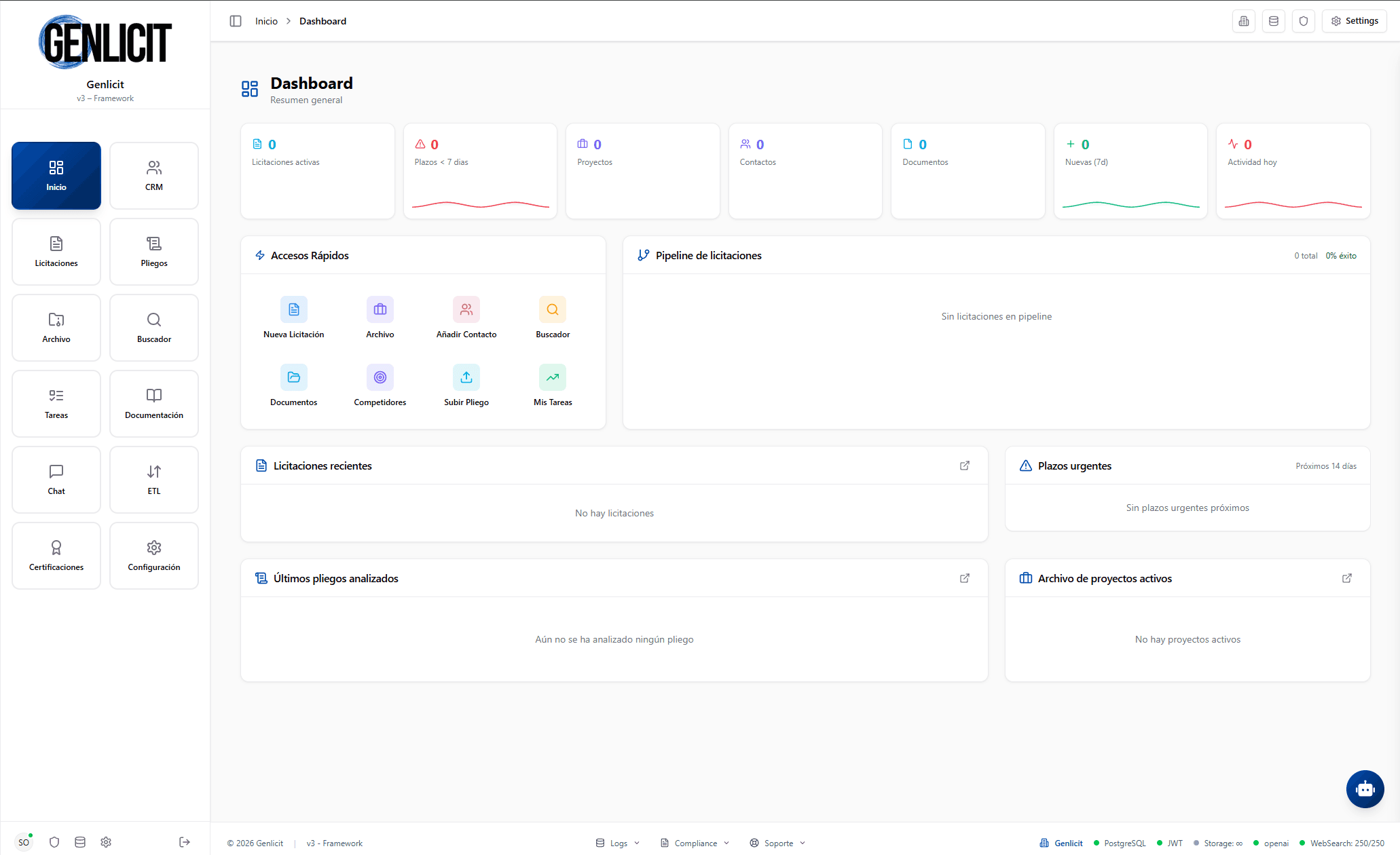
Task: Click Añadir Contacto quick access shortcut
Action: (466, 318)
